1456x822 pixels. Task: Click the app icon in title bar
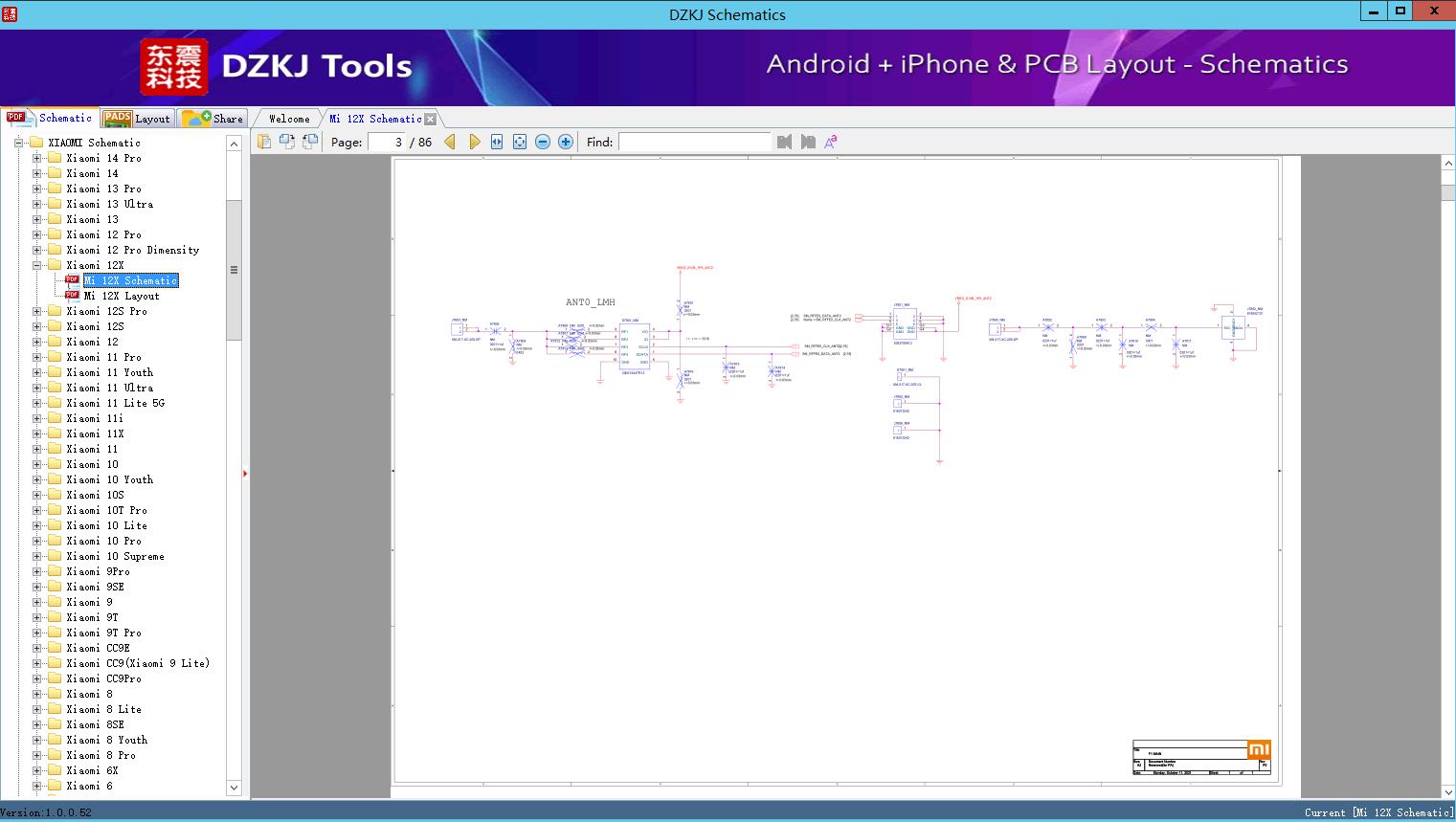tap(9, 13)
